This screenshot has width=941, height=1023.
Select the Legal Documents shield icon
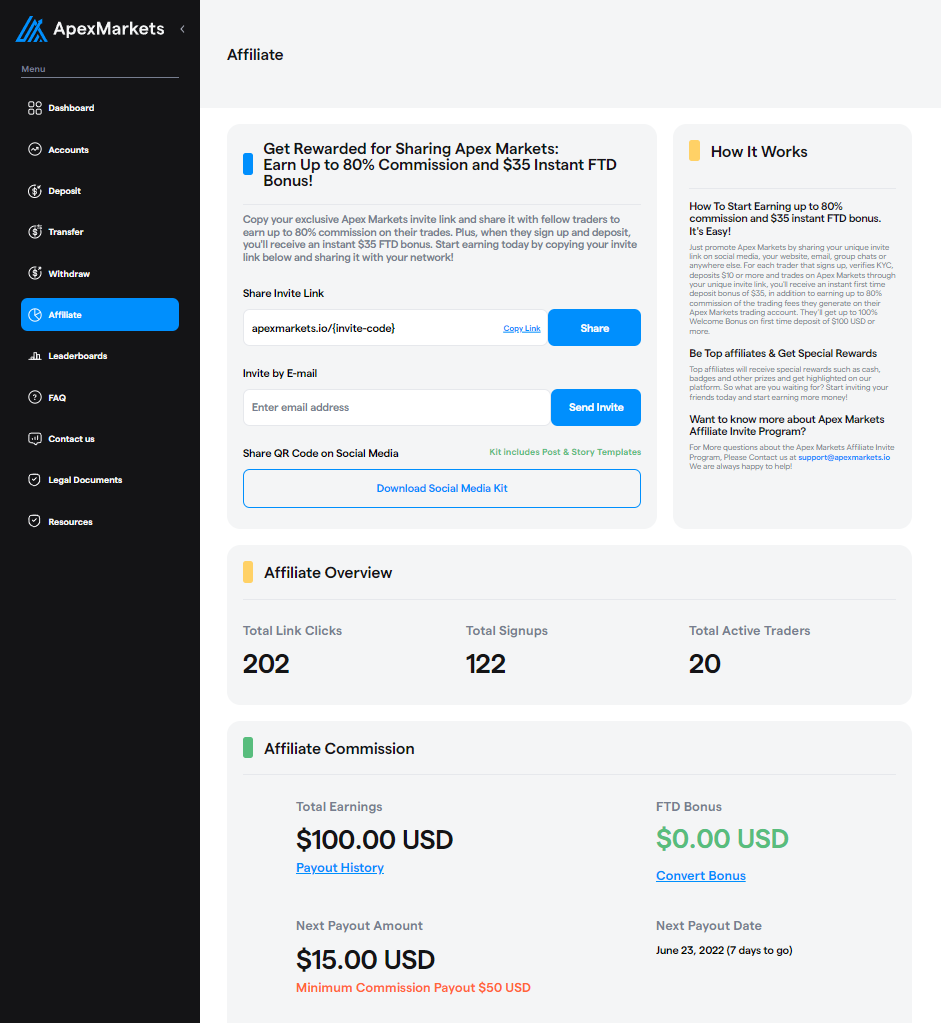pos(34,479)
